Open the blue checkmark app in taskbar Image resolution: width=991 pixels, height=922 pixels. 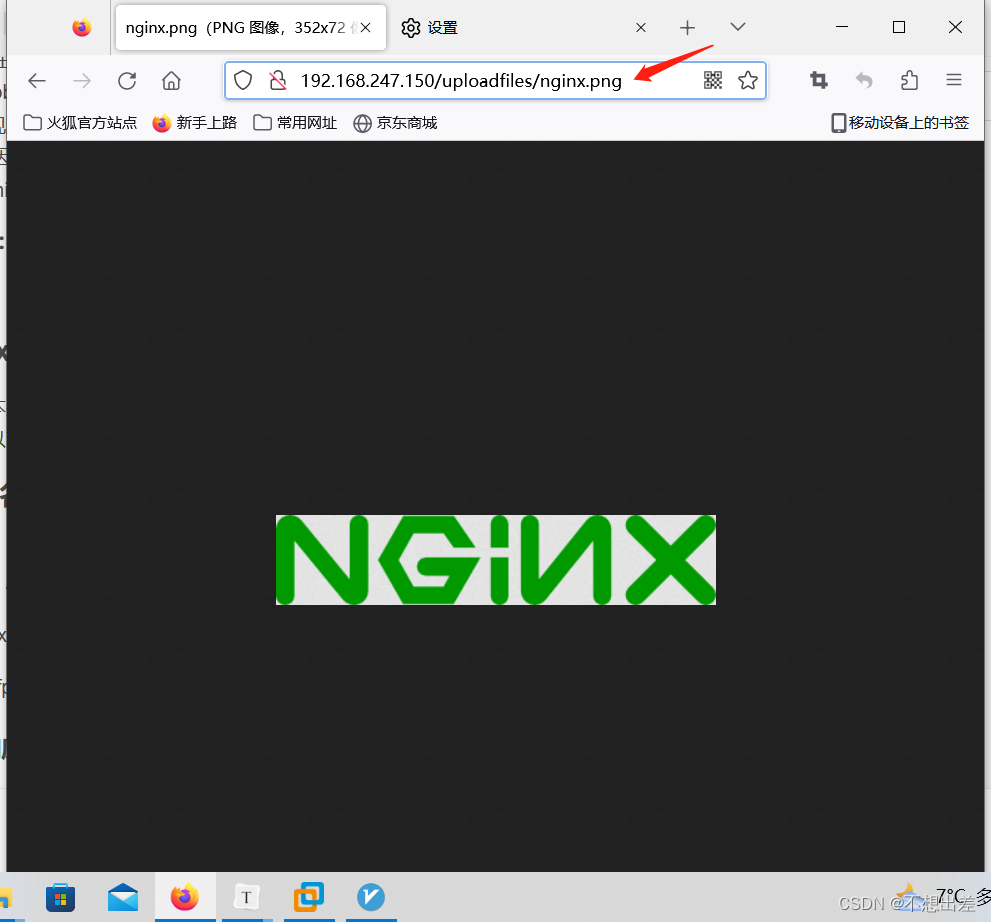[x=371, y=897]
